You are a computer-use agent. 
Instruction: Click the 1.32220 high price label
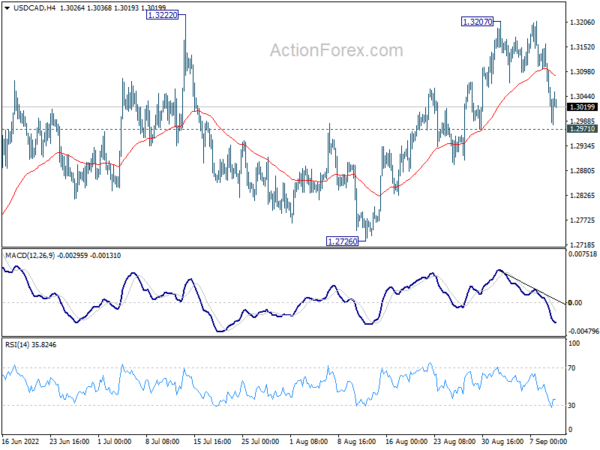tap(162, 15)
